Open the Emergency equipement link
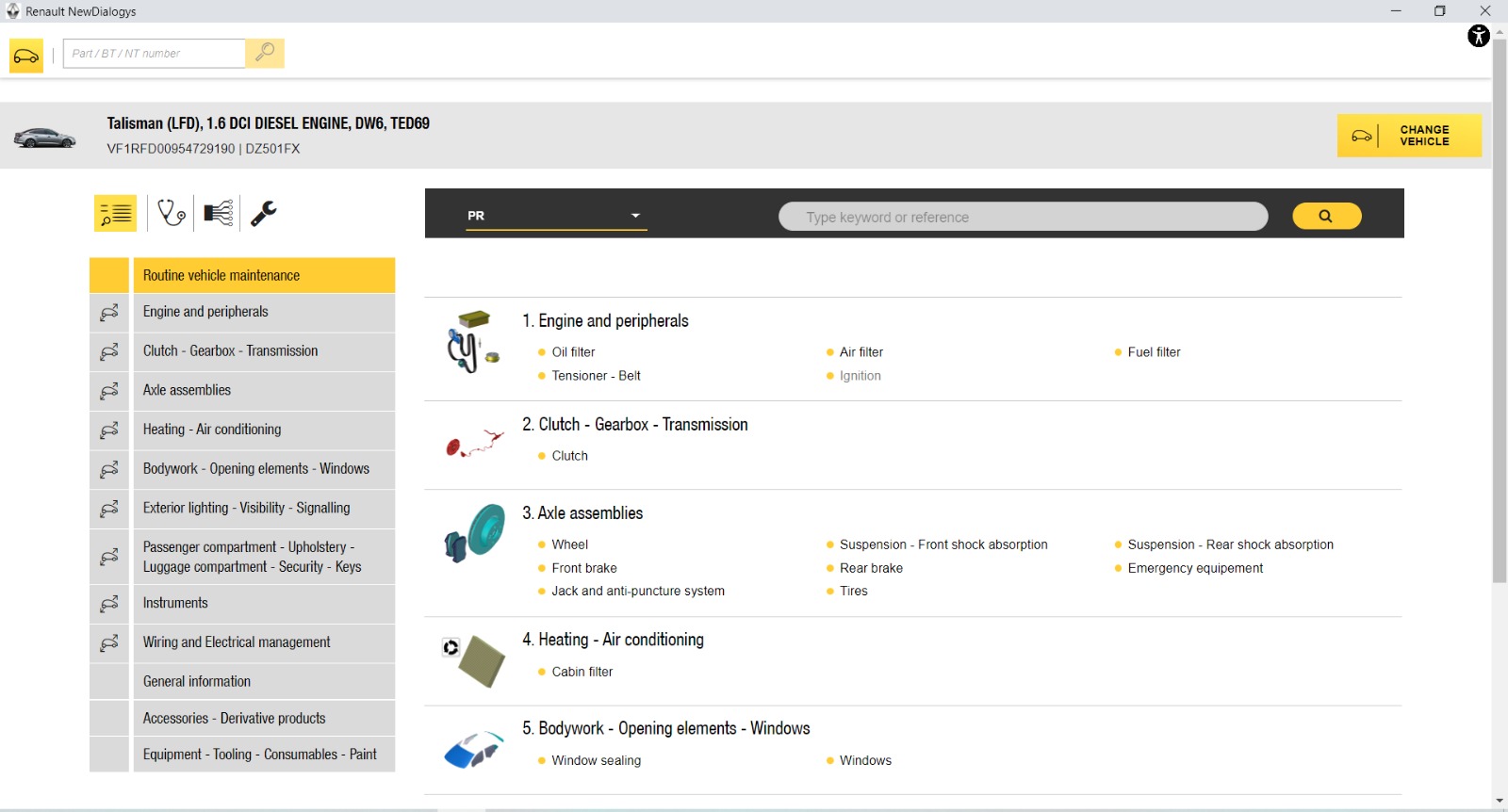1508x812 pixels. point(1195,568)
